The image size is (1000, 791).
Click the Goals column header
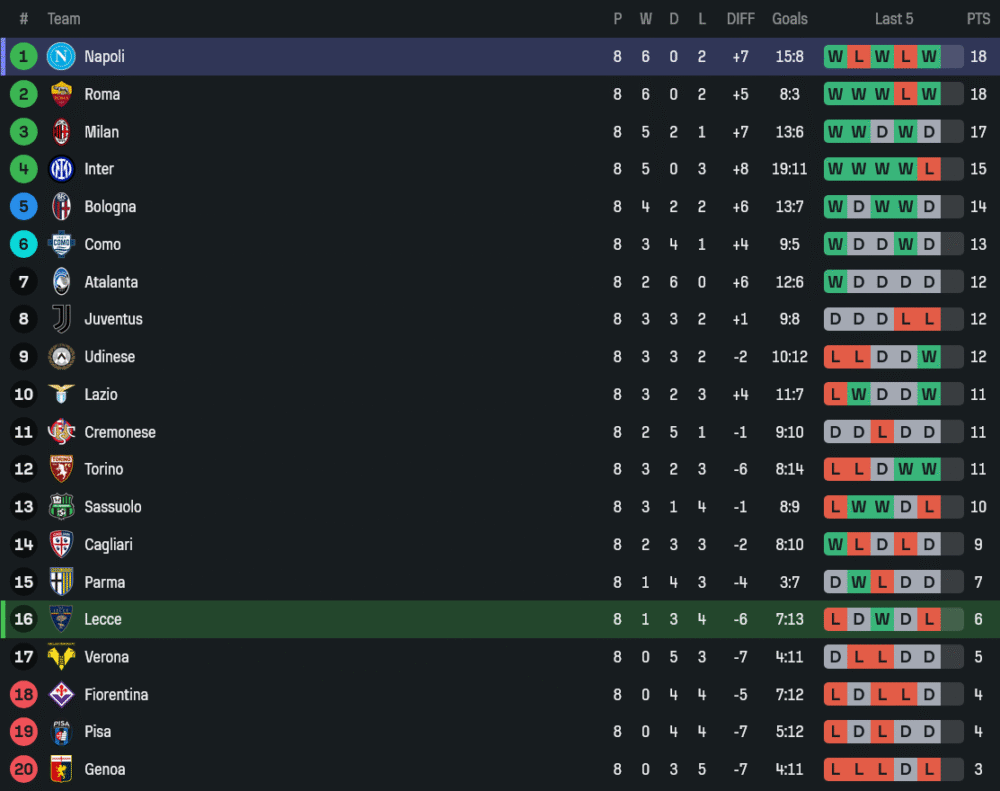pyautogui.click(x=789, y=19)
